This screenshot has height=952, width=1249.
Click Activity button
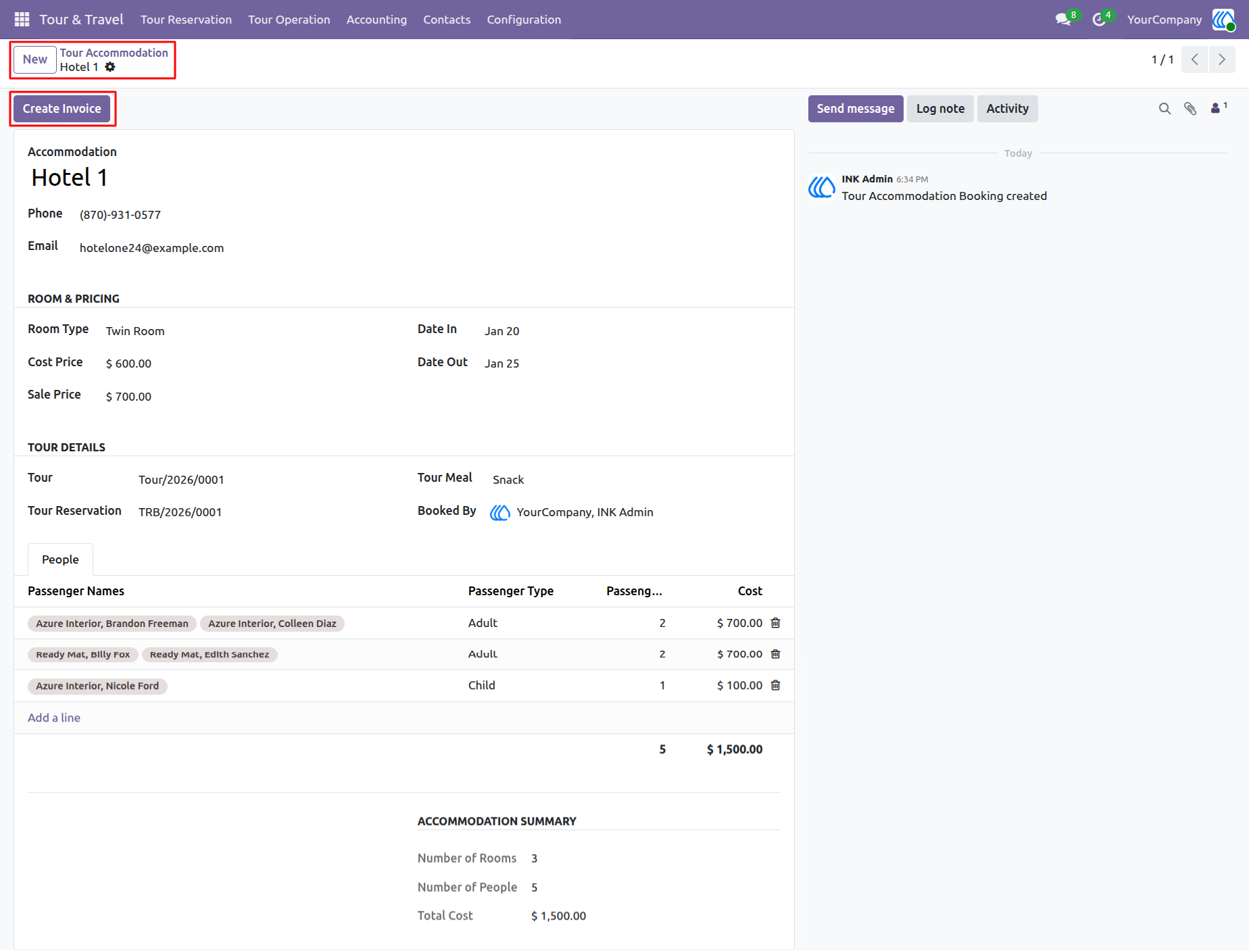(x=1007, y=109)
